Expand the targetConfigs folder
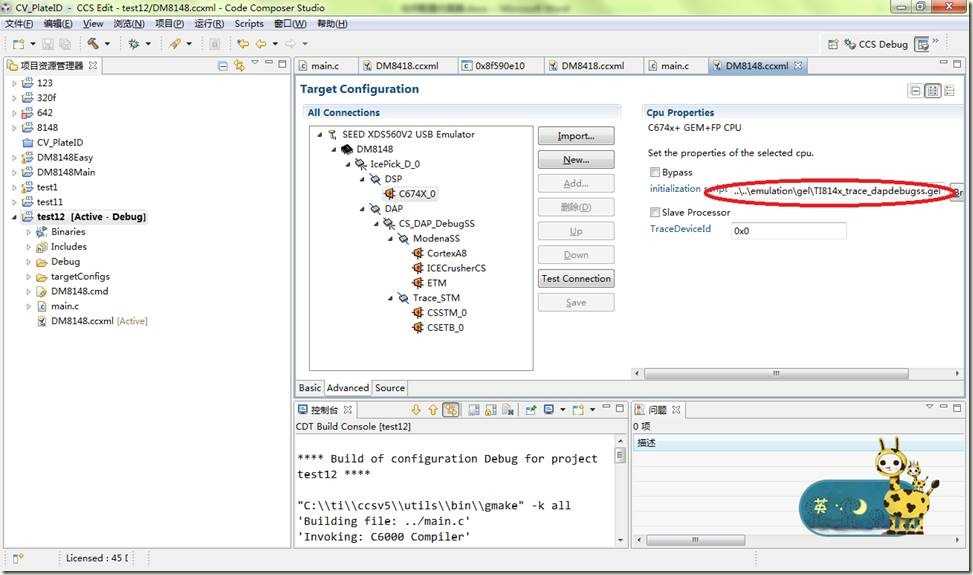Viewport: 973px width, 575px height. [29, 277]
